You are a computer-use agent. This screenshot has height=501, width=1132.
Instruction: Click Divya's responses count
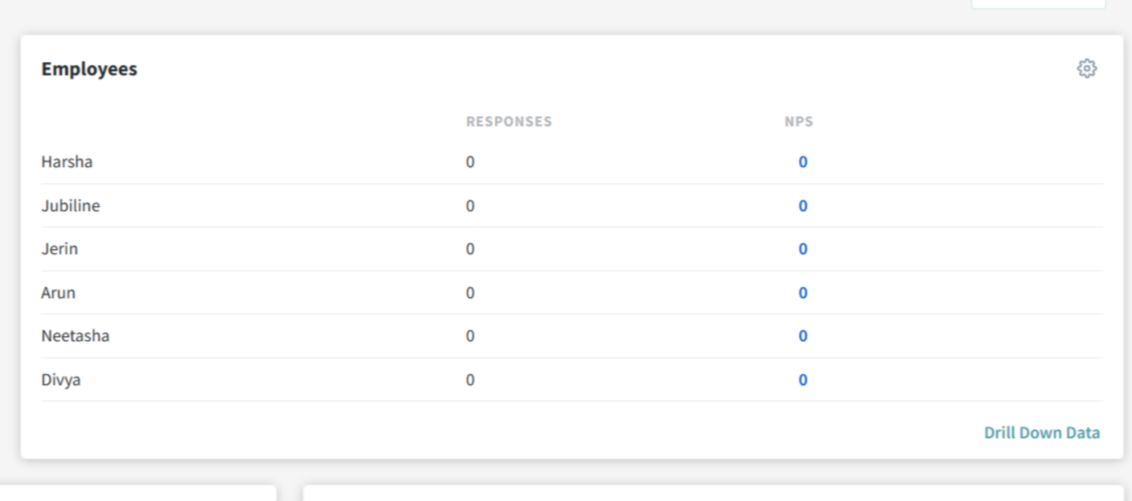tap(470, 380)
